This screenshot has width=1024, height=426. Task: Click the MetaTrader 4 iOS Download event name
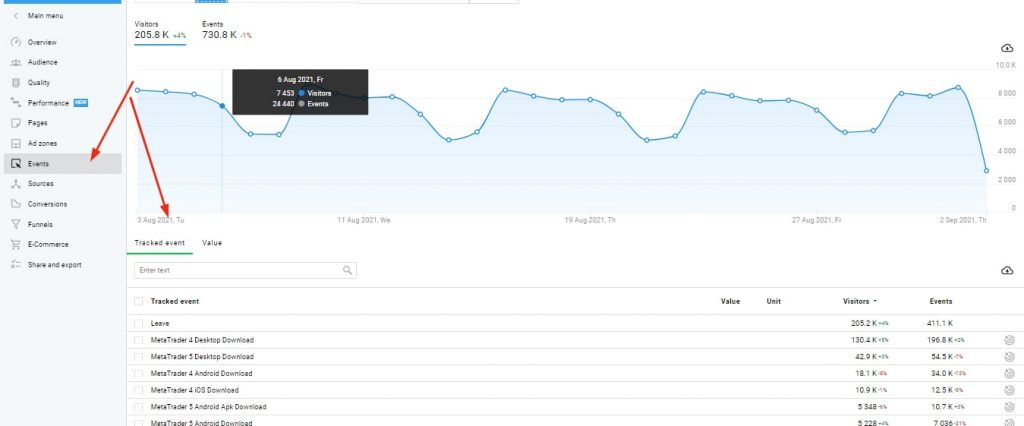click(x=195, y=390)
